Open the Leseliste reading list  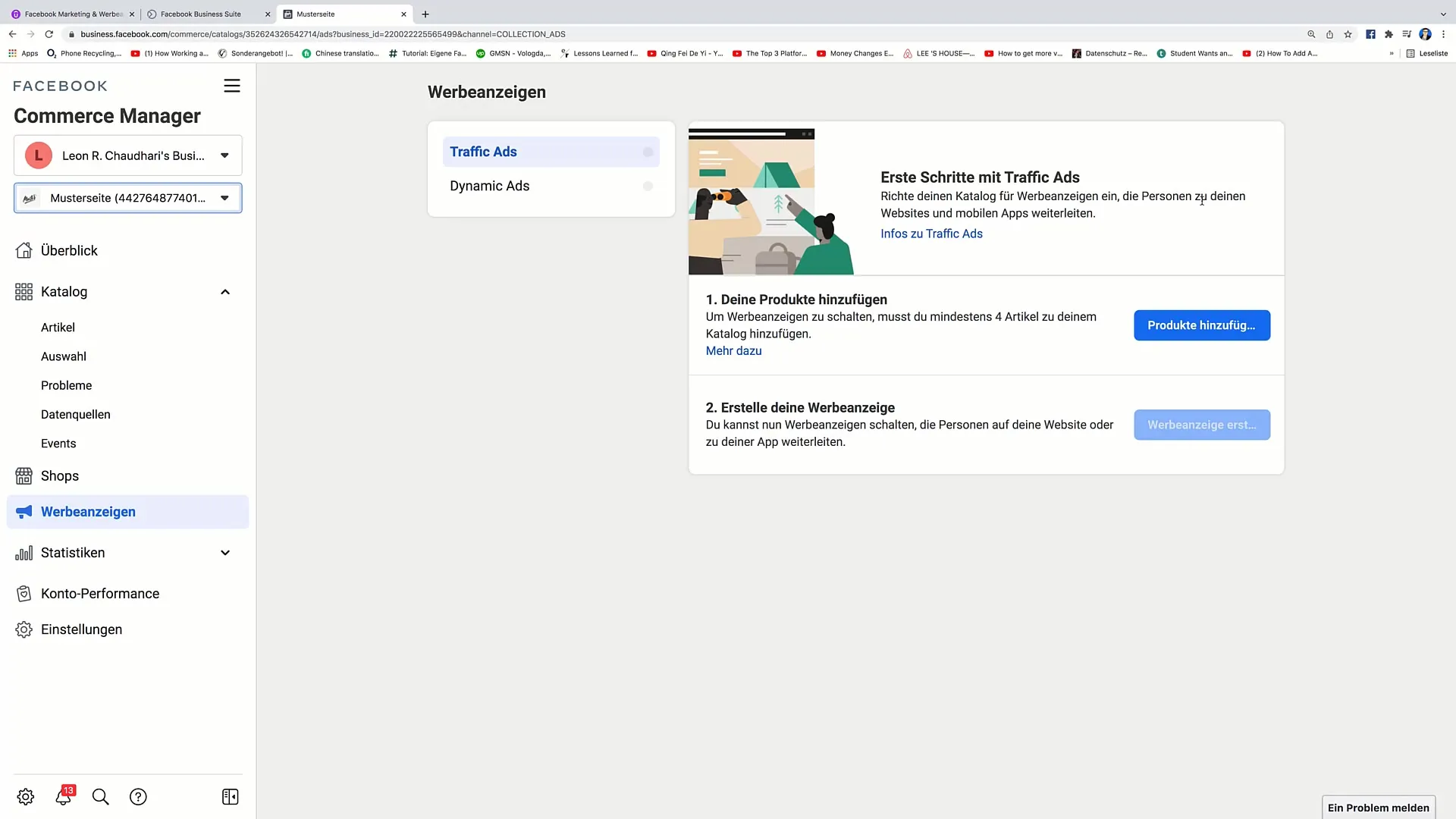coord(1426,53)
